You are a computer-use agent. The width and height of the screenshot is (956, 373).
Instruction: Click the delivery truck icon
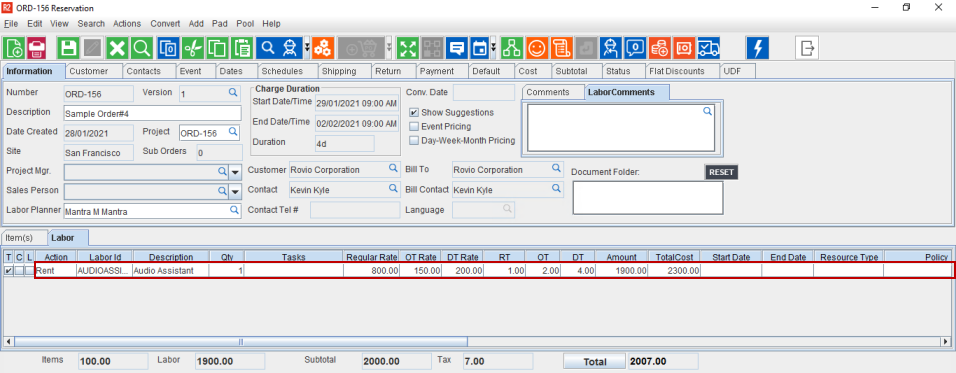tap(708, 48)
